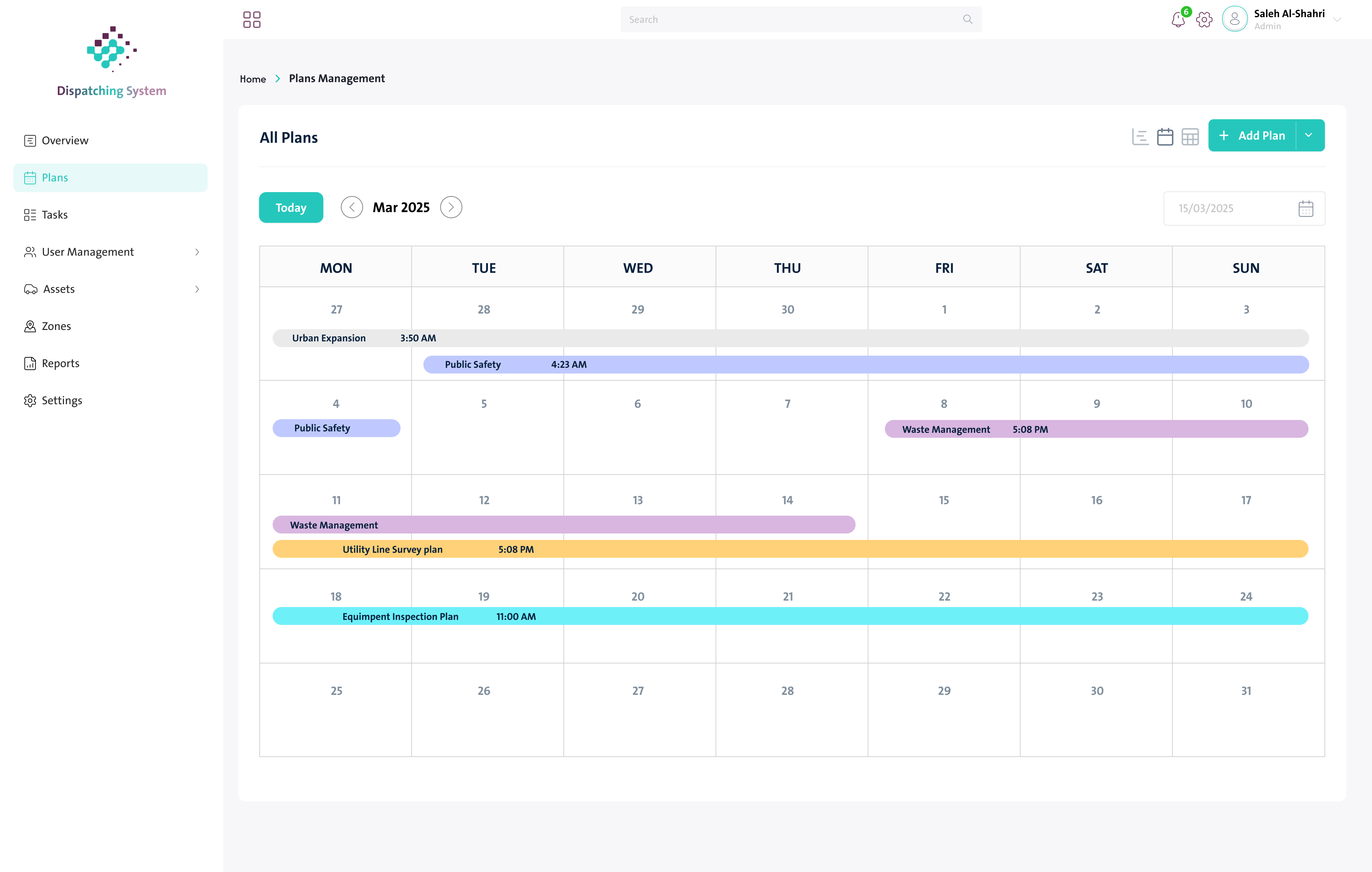Click the 15/03/2025 date input
Image resolution: width=1372 pixels, height=872 pixels.
click(1244, 209)
